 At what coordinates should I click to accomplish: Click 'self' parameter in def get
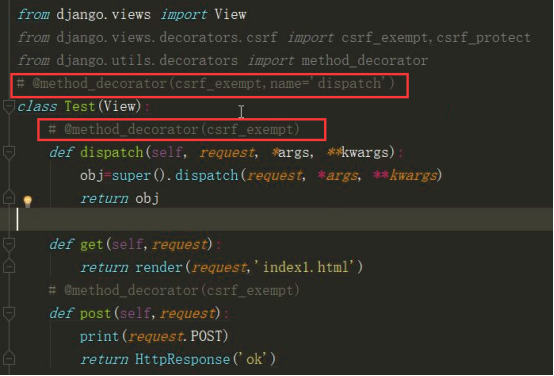(x=127, y=244)
